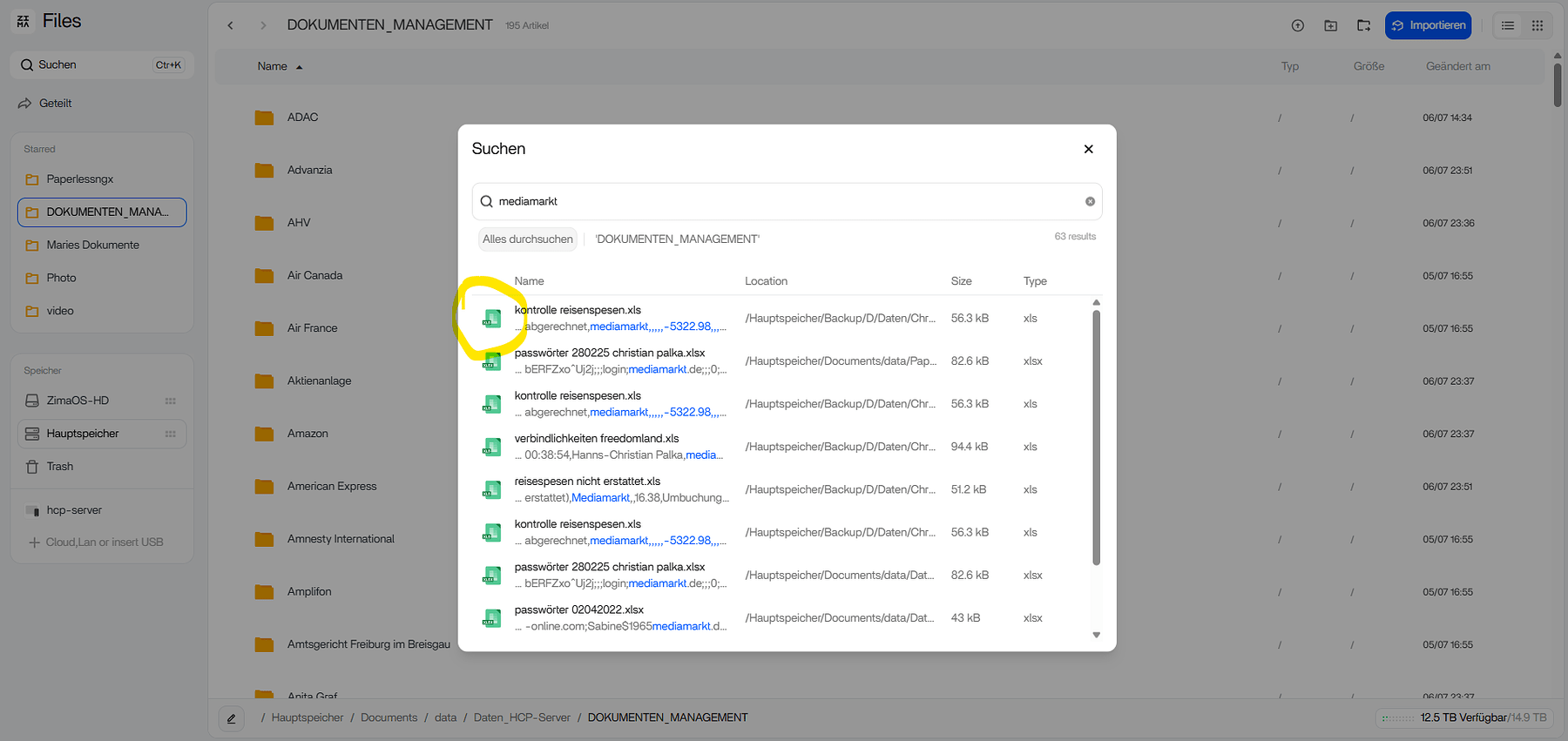Click the main folder list scrollbar
This screenshot has height=741, width=1568.
1558,85
